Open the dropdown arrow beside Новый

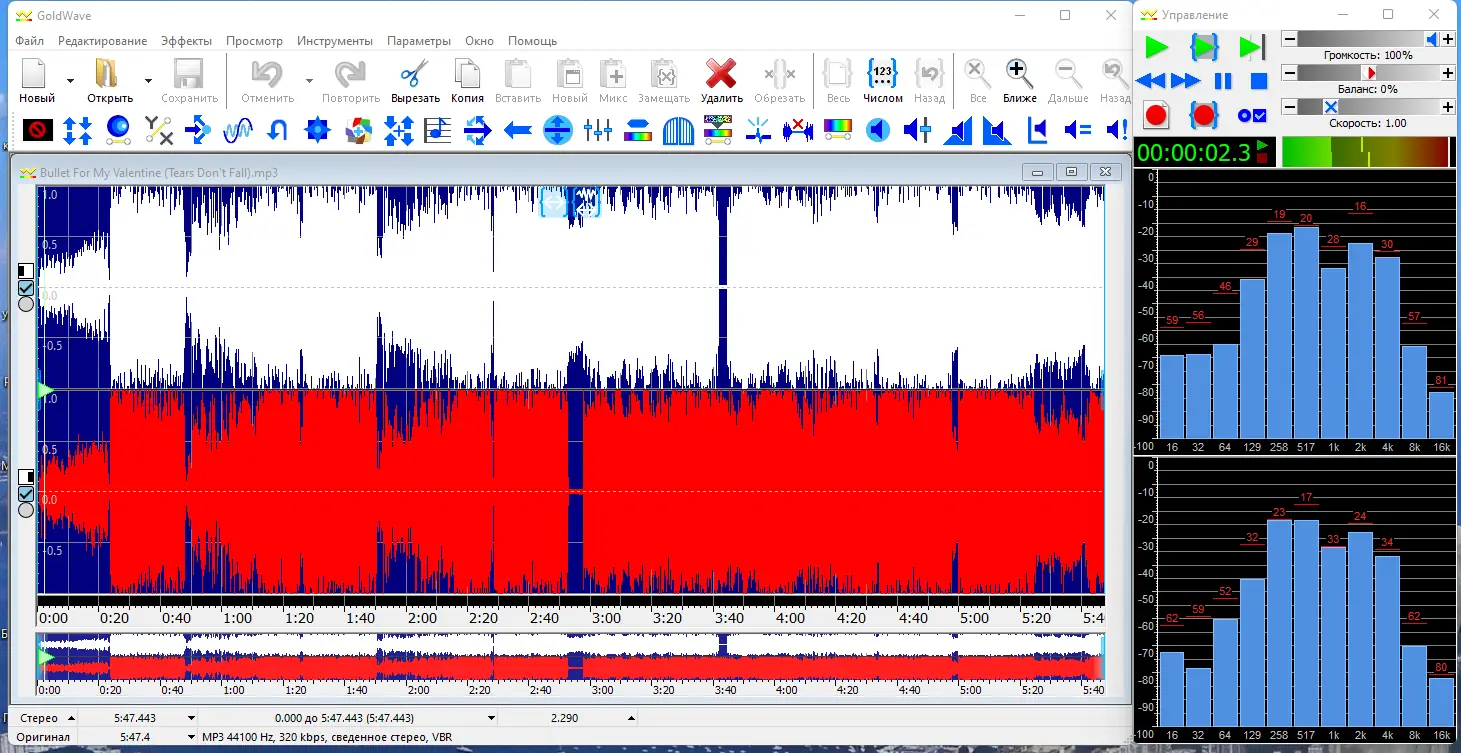(x=70, y=80)
